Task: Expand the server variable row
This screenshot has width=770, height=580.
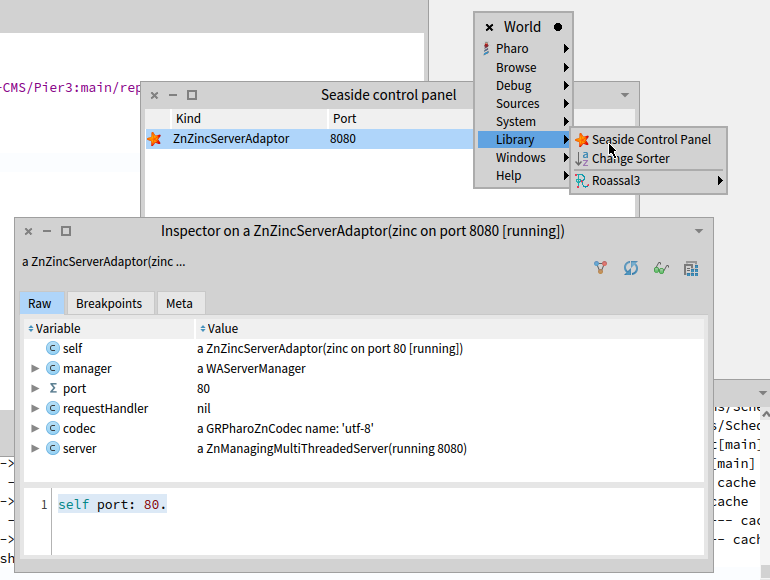Action: (35, 448)
